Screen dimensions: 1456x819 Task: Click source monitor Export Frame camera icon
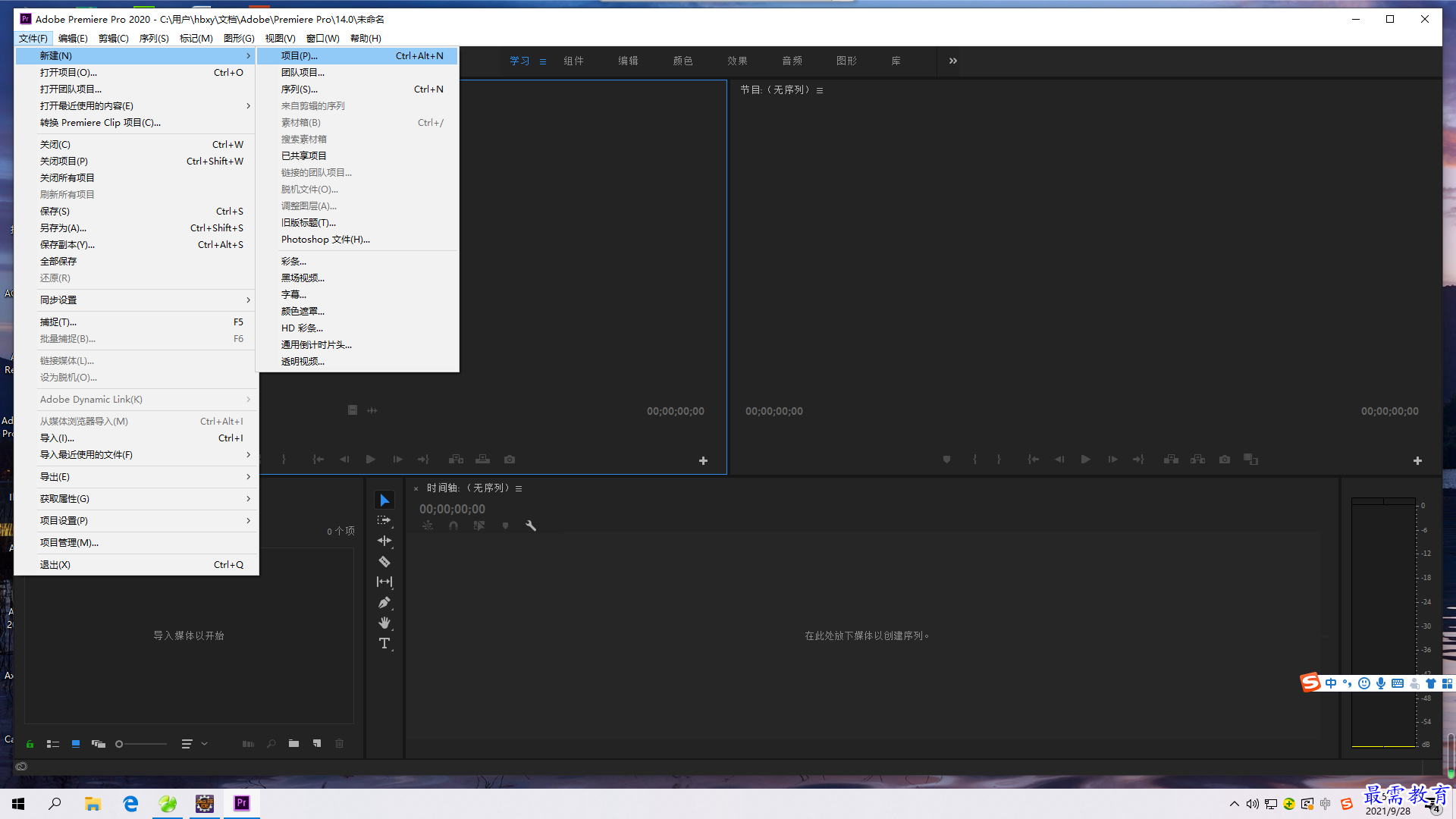coord(510,460)
